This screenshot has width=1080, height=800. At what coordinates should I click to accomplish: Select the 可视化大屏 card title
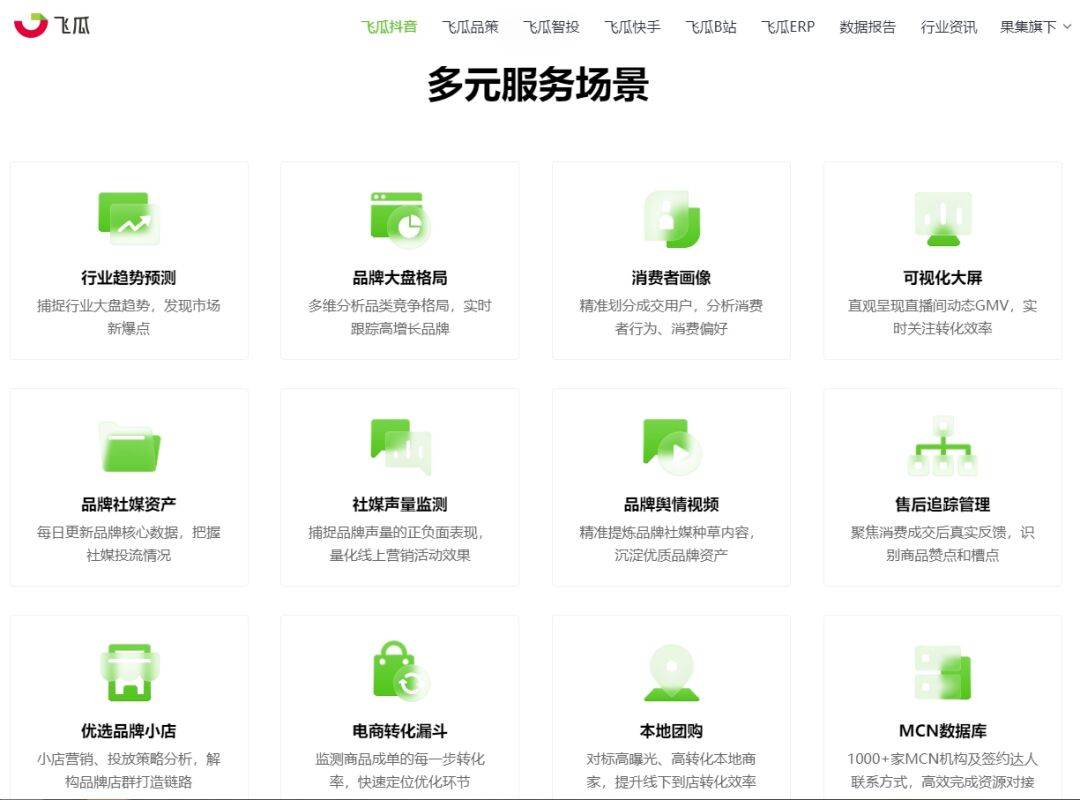coord(943,278)
